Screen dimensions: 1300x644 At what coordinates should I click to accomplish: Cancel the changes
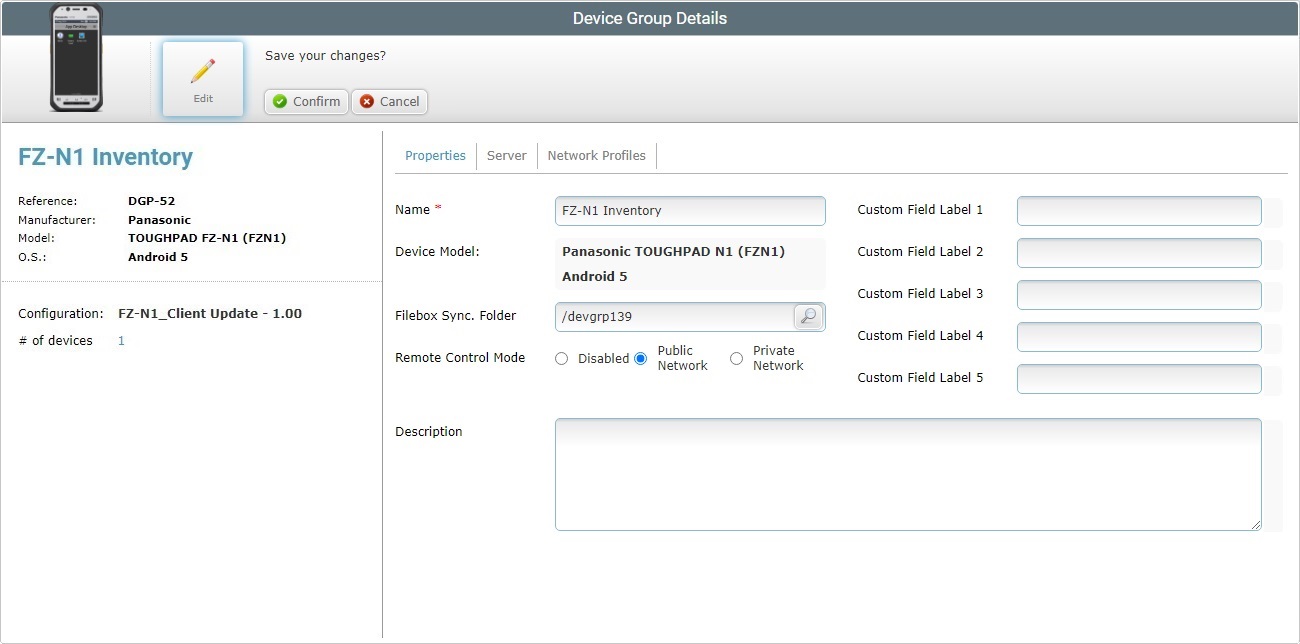(390, 102)
